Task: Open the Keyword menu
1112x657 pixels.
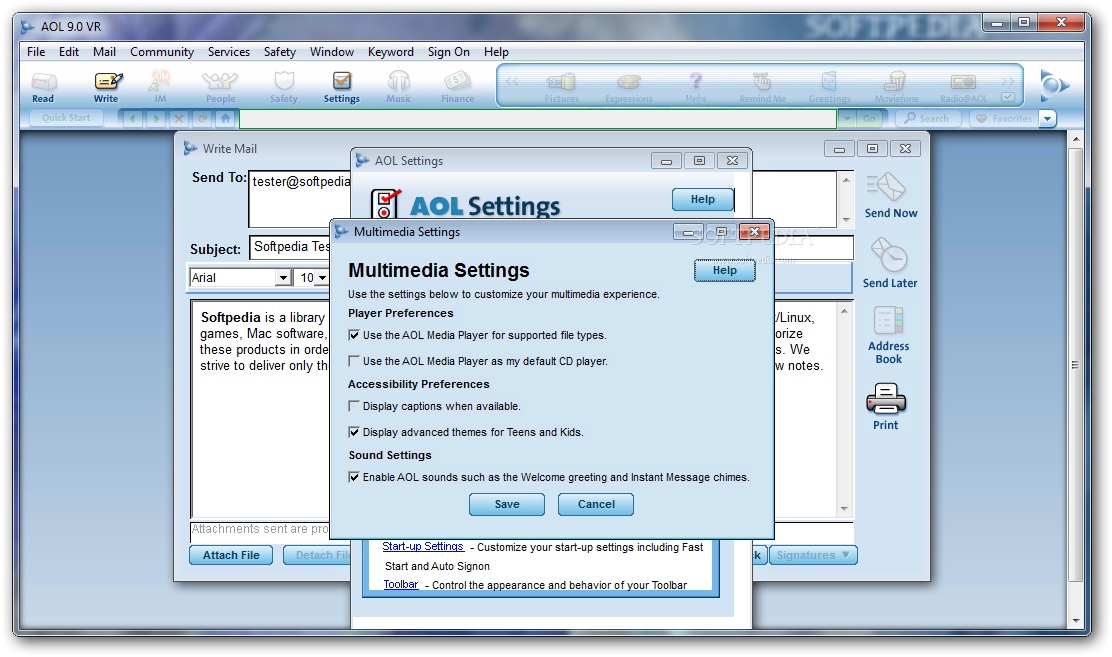Action: tap(391, 52)
